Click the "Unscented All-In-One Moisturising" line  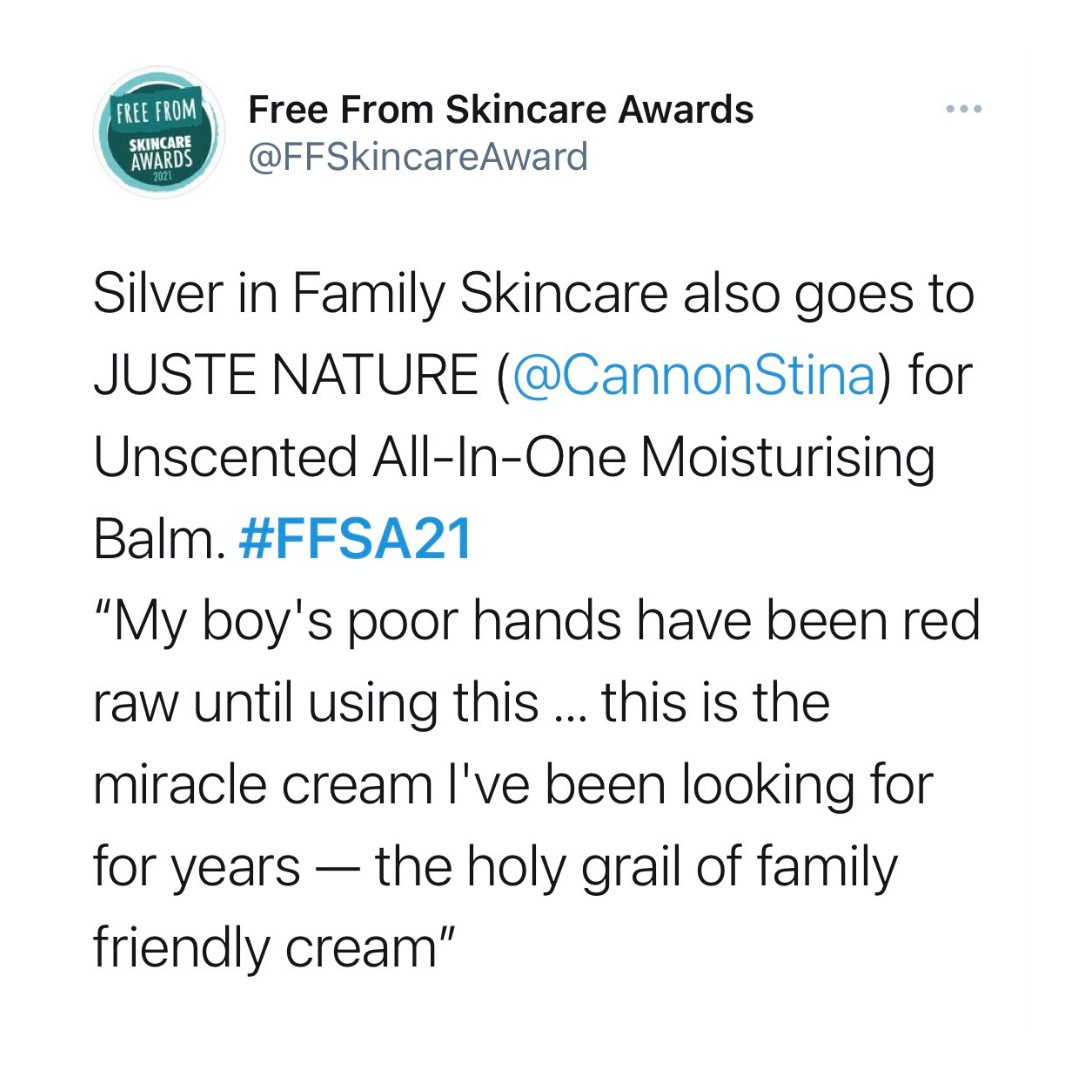(514, 460)
